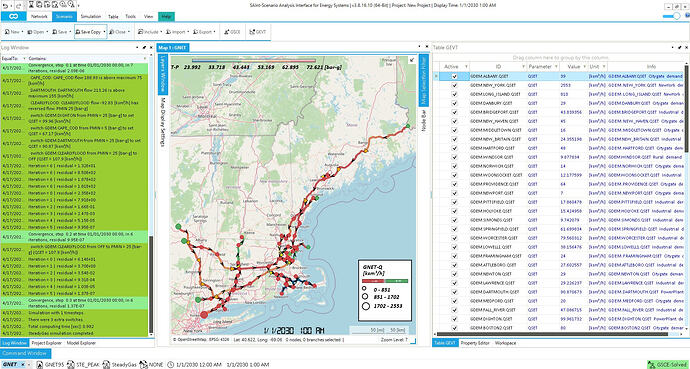This screenshot has width=690, height=369.
Task: Click the filter icon on the Active column
Action: [465, 67]
